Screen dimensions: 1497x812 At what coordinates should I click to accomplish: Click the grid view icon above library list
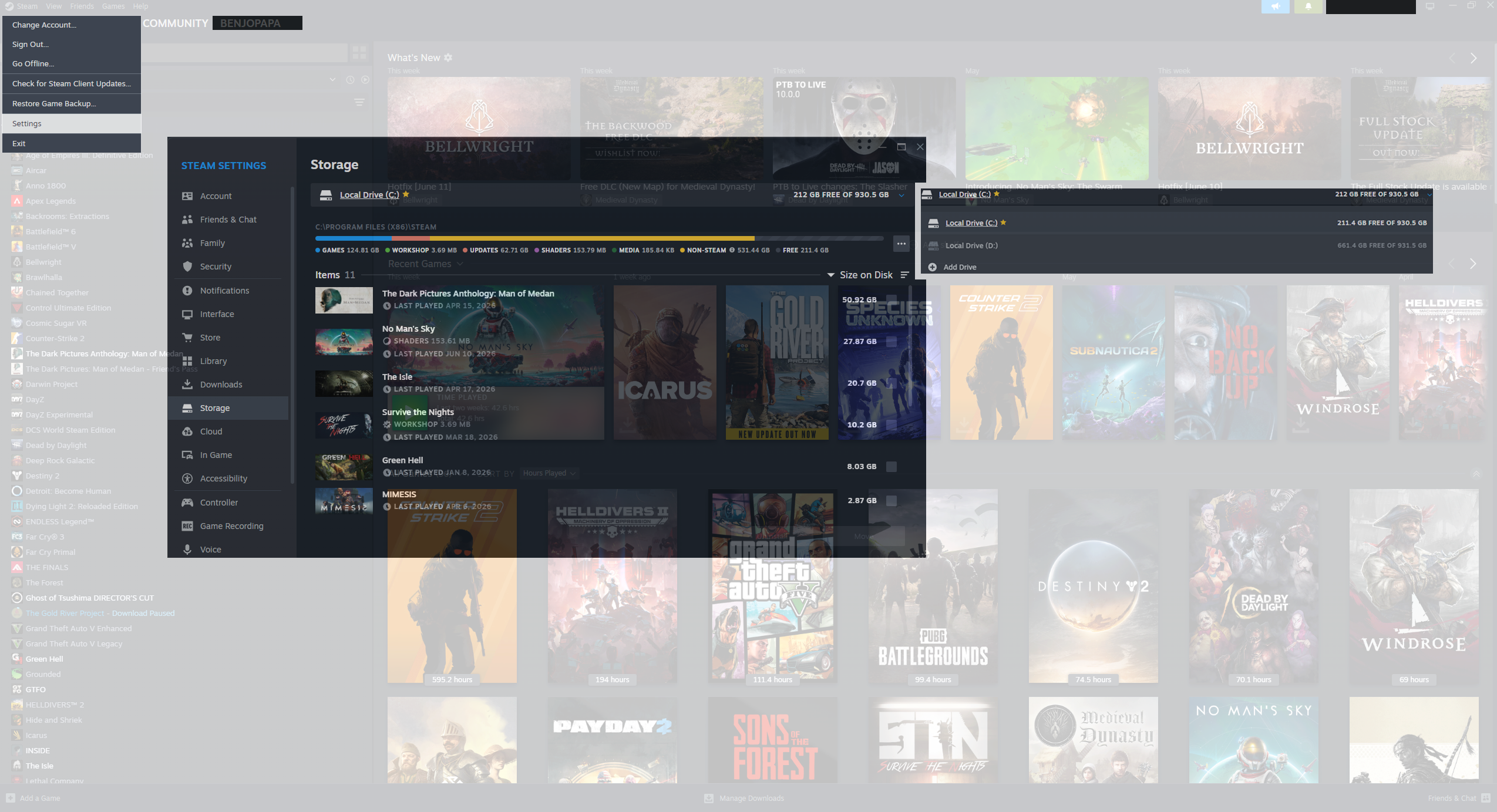tap(359, 52)
